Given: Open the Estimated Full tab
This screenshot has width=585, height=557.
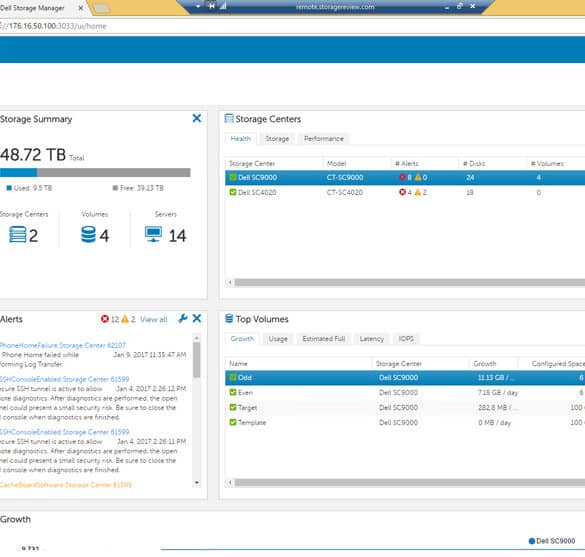Looking at the screenshot, I should (324, 339).
